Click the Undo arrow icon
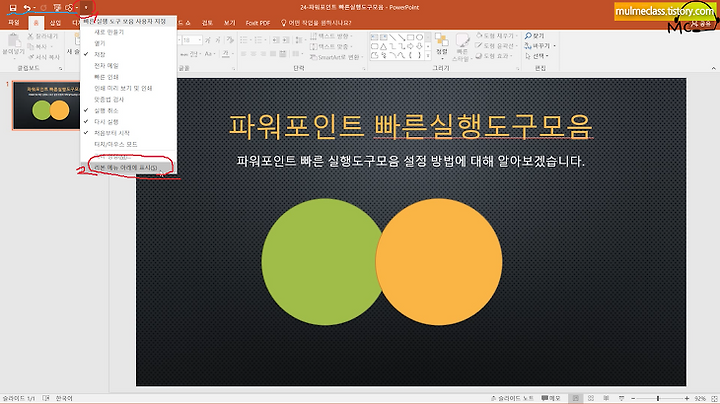The height and width of the screenshot is (404, 720). (x=27, y=8)
